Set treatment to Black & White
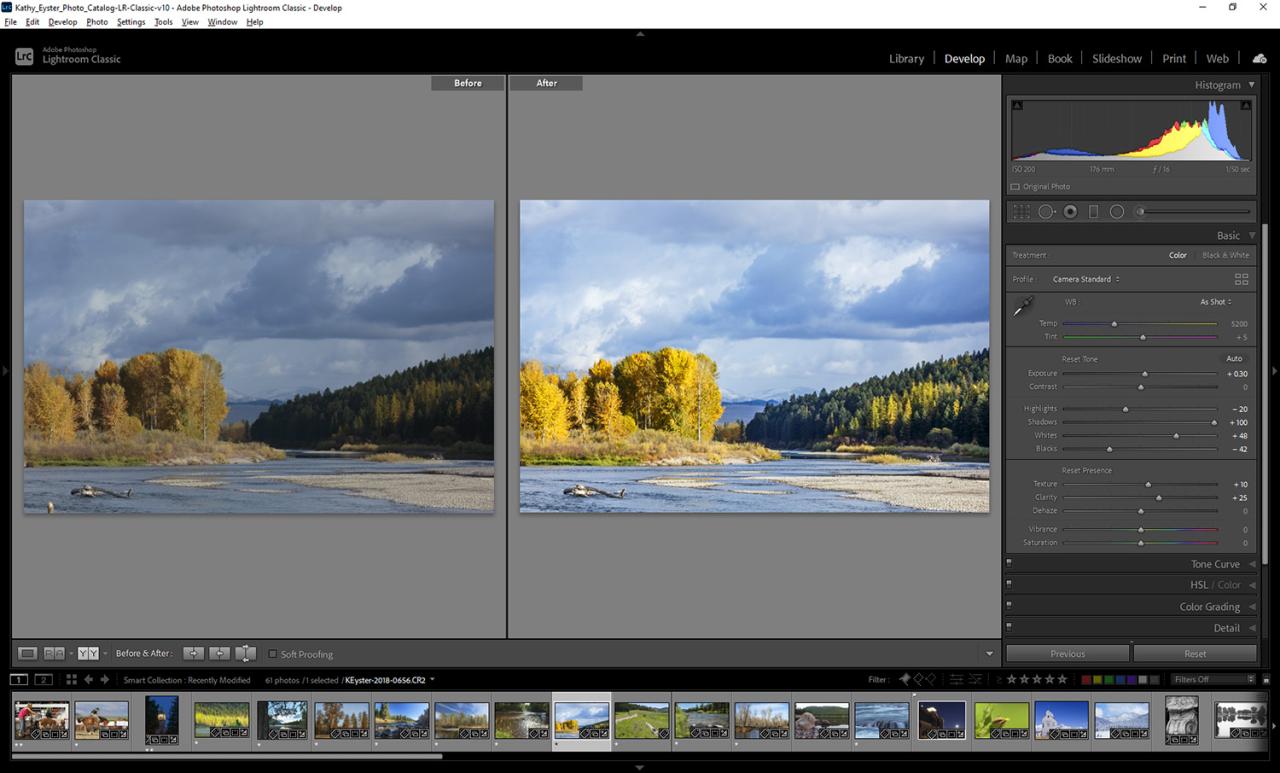This screenshot has height=773, width=1280. click(x=1225, y=255)
